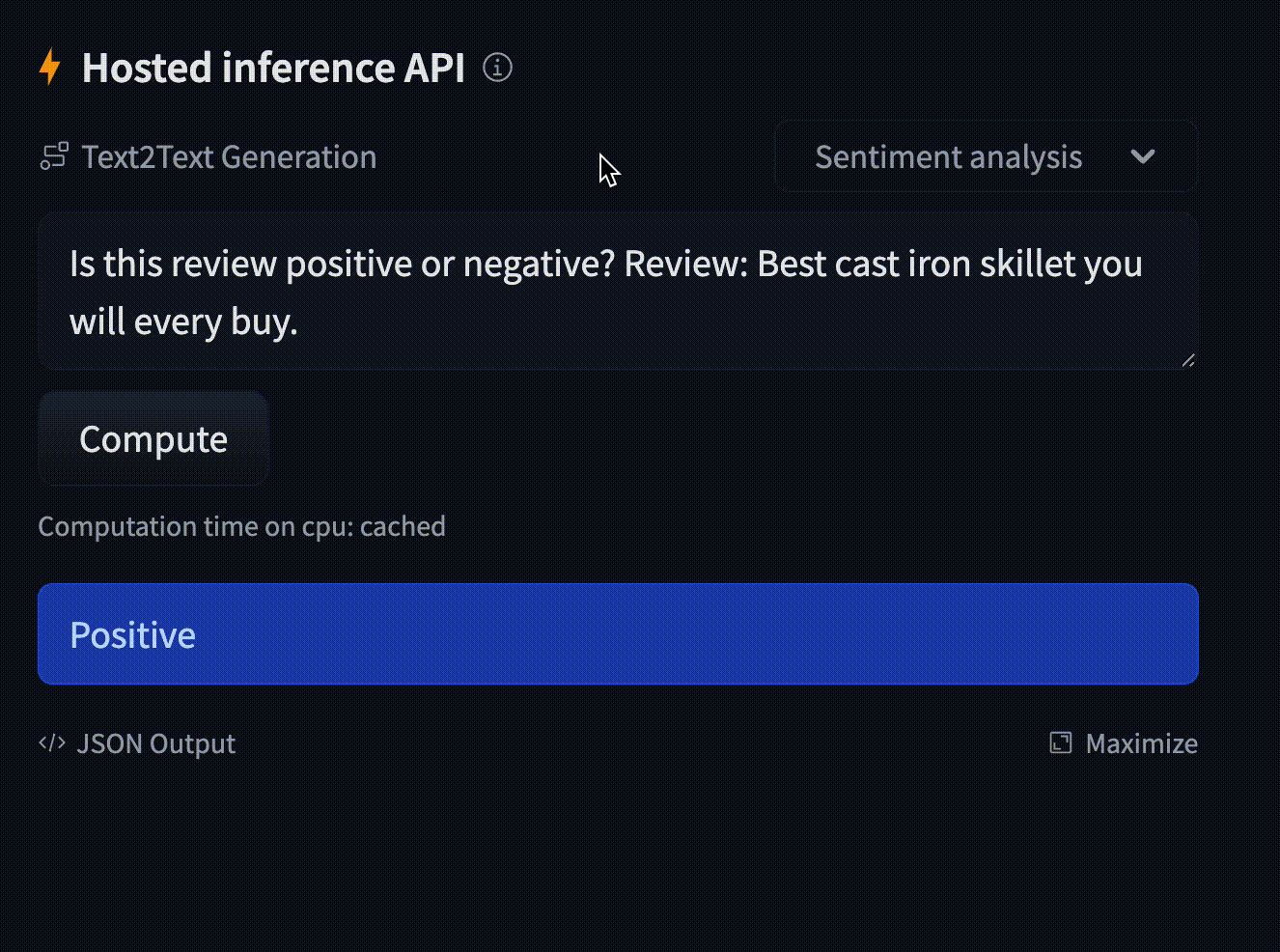This screenshot has height=952, width=1280.
Task: Expand the JSON Output section
Action: [x=155, y=743]
